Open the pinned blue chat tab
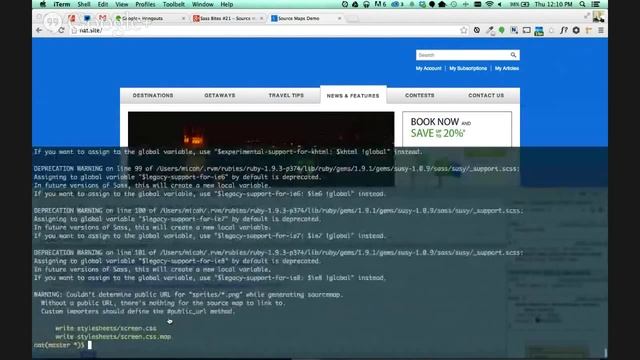 click(x=87, y=18)
